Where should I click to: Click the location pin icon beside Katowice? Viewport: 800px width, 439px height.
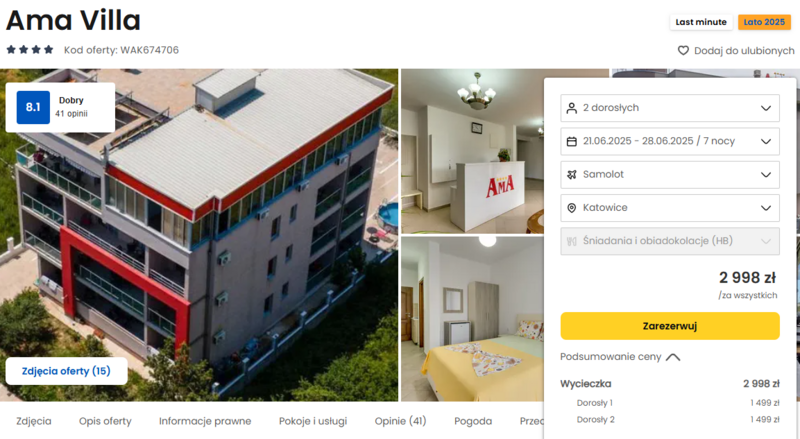click(x=571, y=208)
